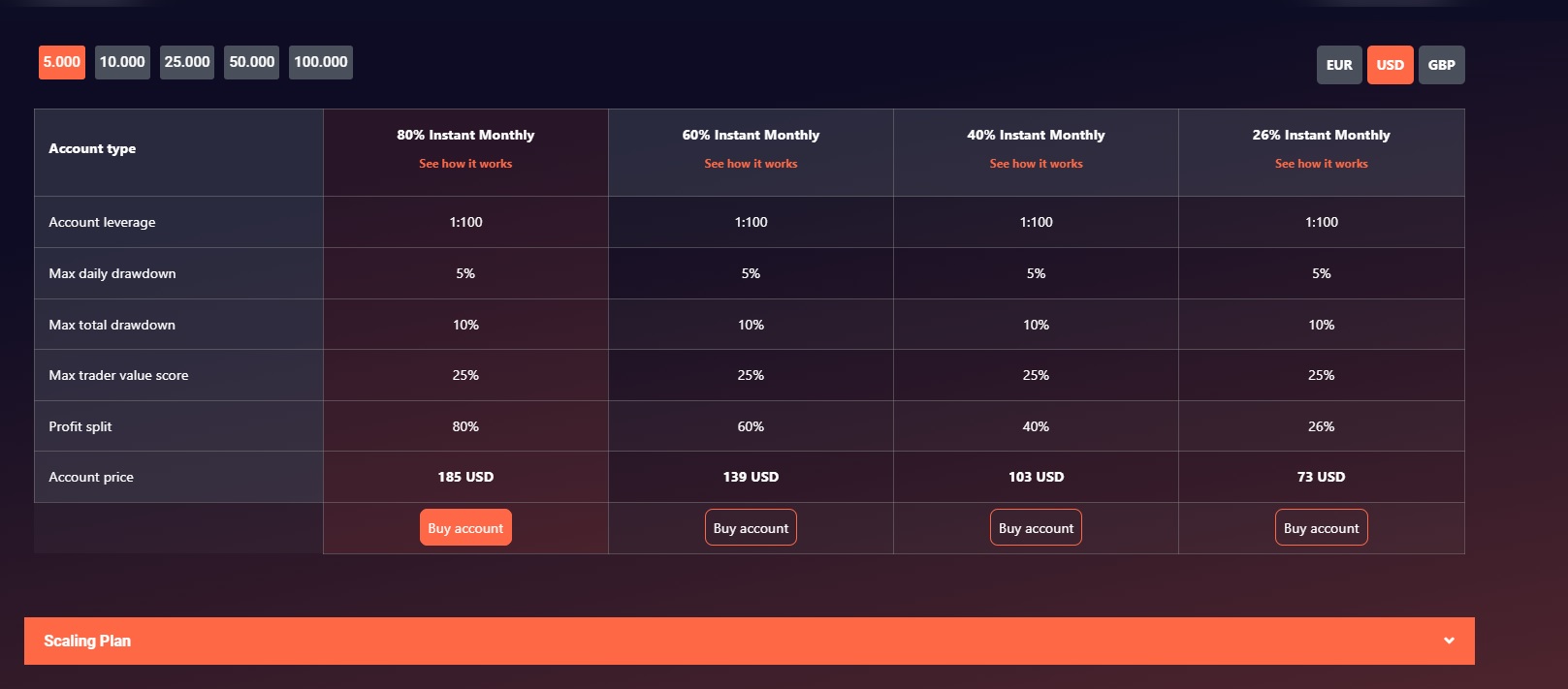
Task: Select USD currency option
Action: [1390, 65]
